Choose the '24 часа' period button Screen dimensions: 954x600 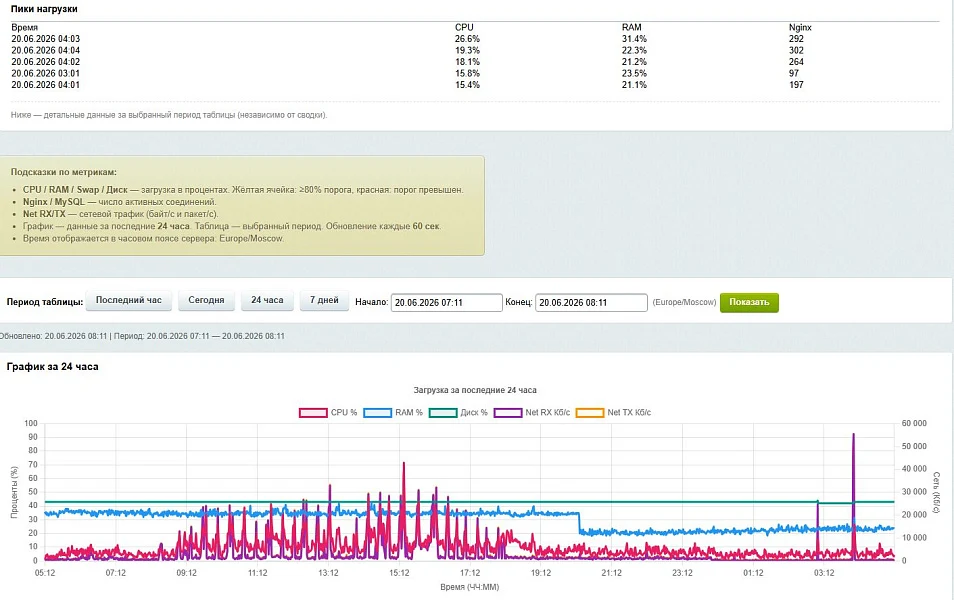(267, 301)
